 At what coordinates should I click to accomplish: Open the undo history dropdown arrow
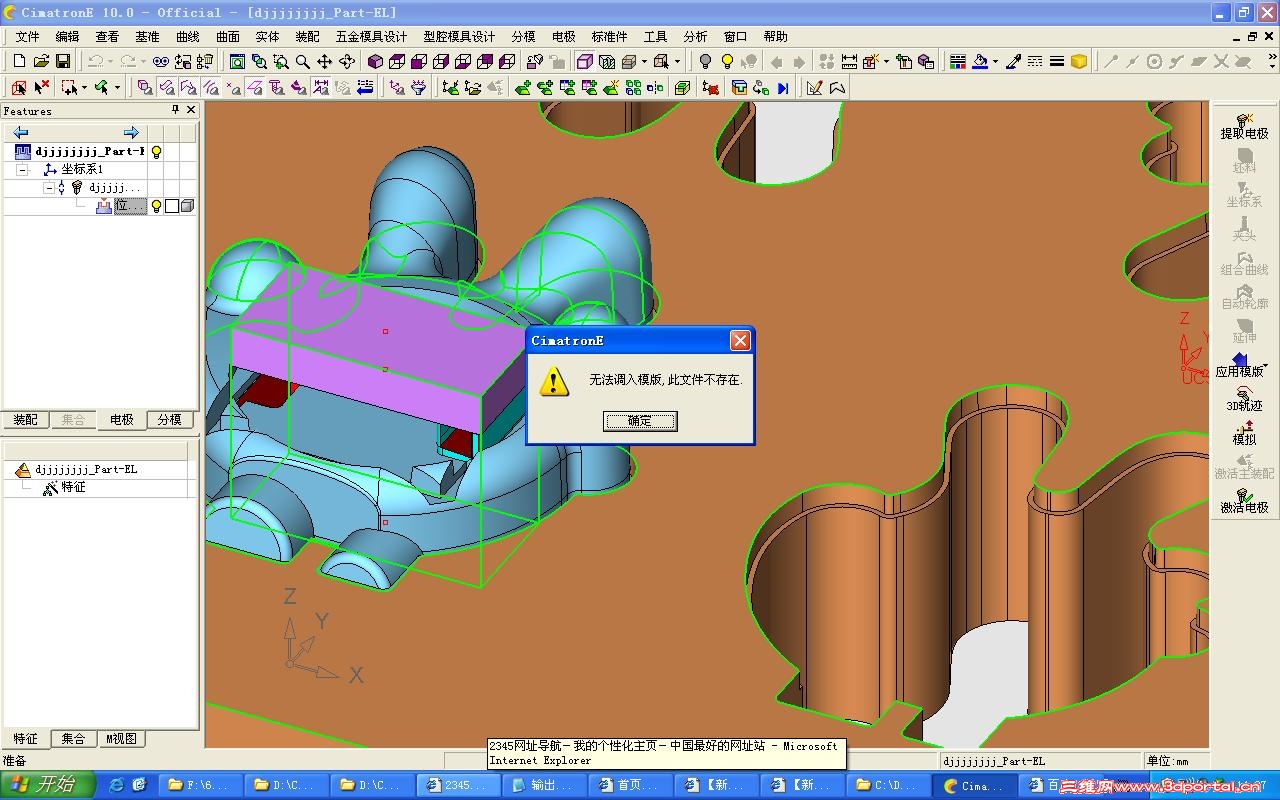click(110, 62)
